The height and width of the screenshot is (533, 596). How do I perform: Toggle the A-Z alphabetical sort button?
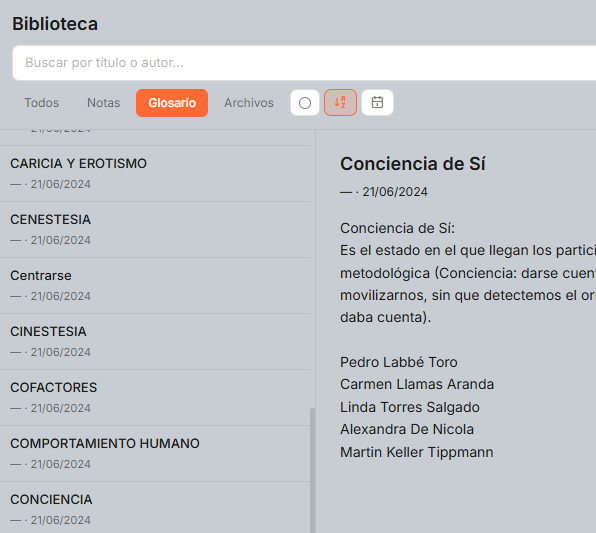[340, 103]
